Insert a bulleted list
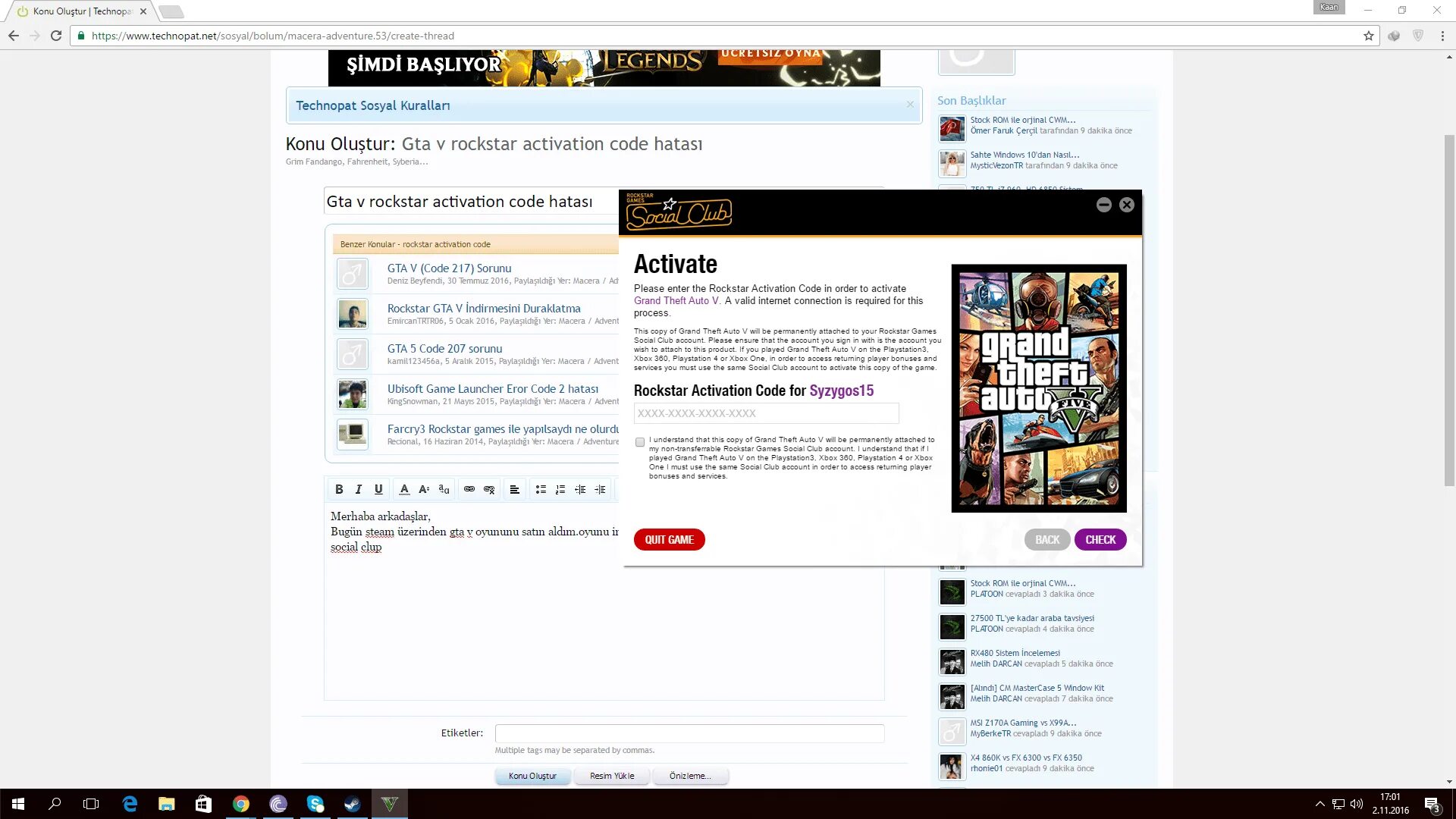1456x819 pixels. [541, 489]
